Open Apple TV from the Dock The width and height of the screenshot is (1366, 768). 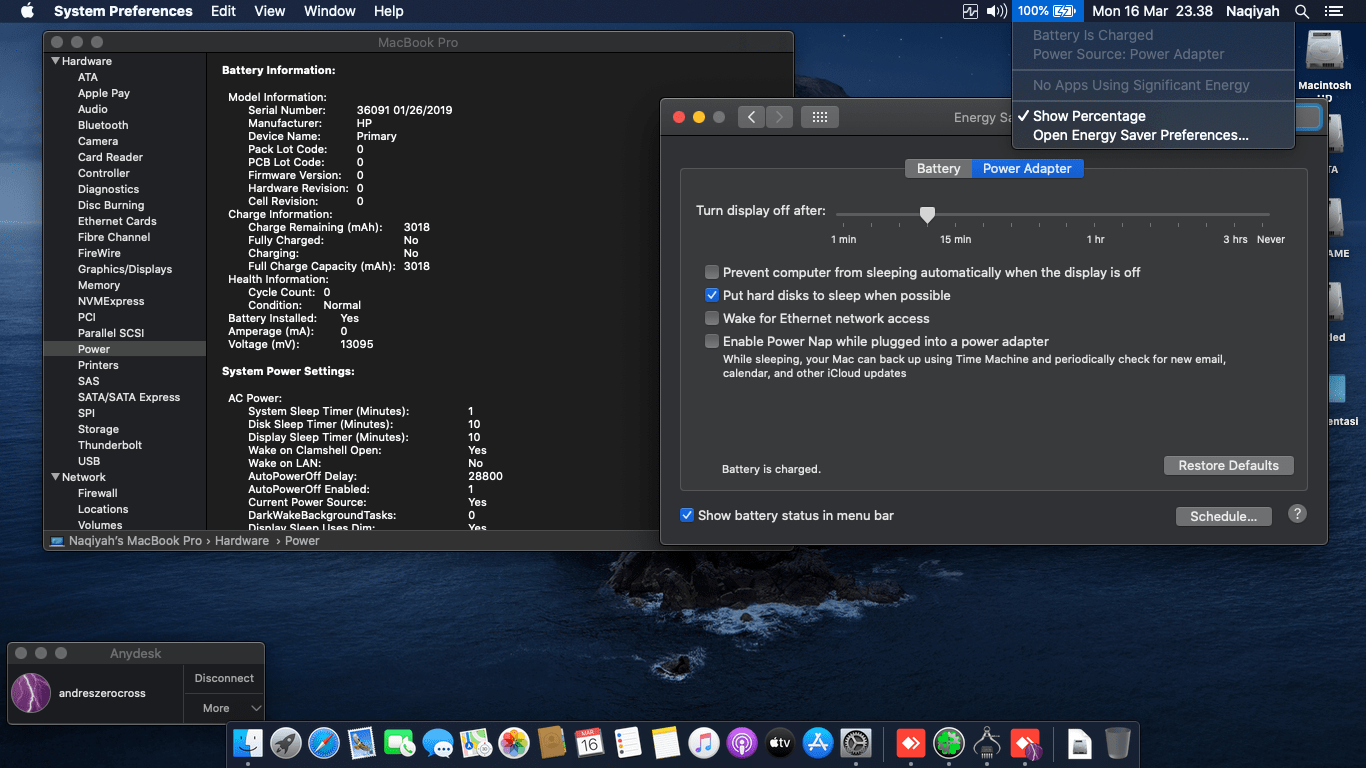point(780,743)
